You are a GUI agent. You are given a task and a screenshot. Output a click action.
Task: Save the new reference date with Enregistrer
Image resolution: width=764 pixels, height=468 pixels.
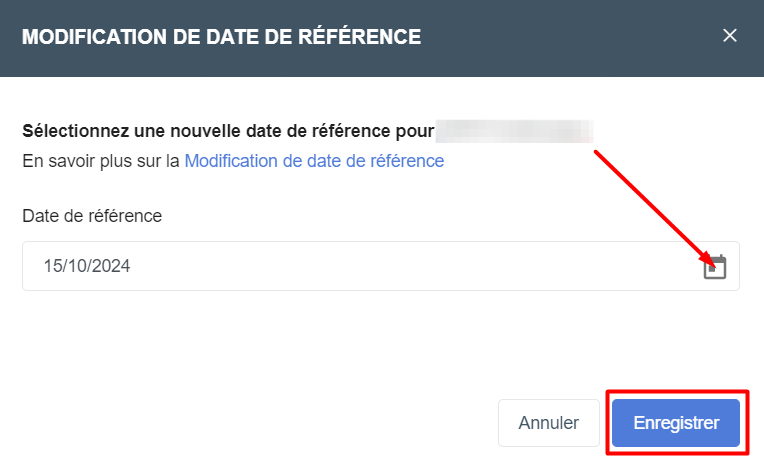[x=676, y=423]
